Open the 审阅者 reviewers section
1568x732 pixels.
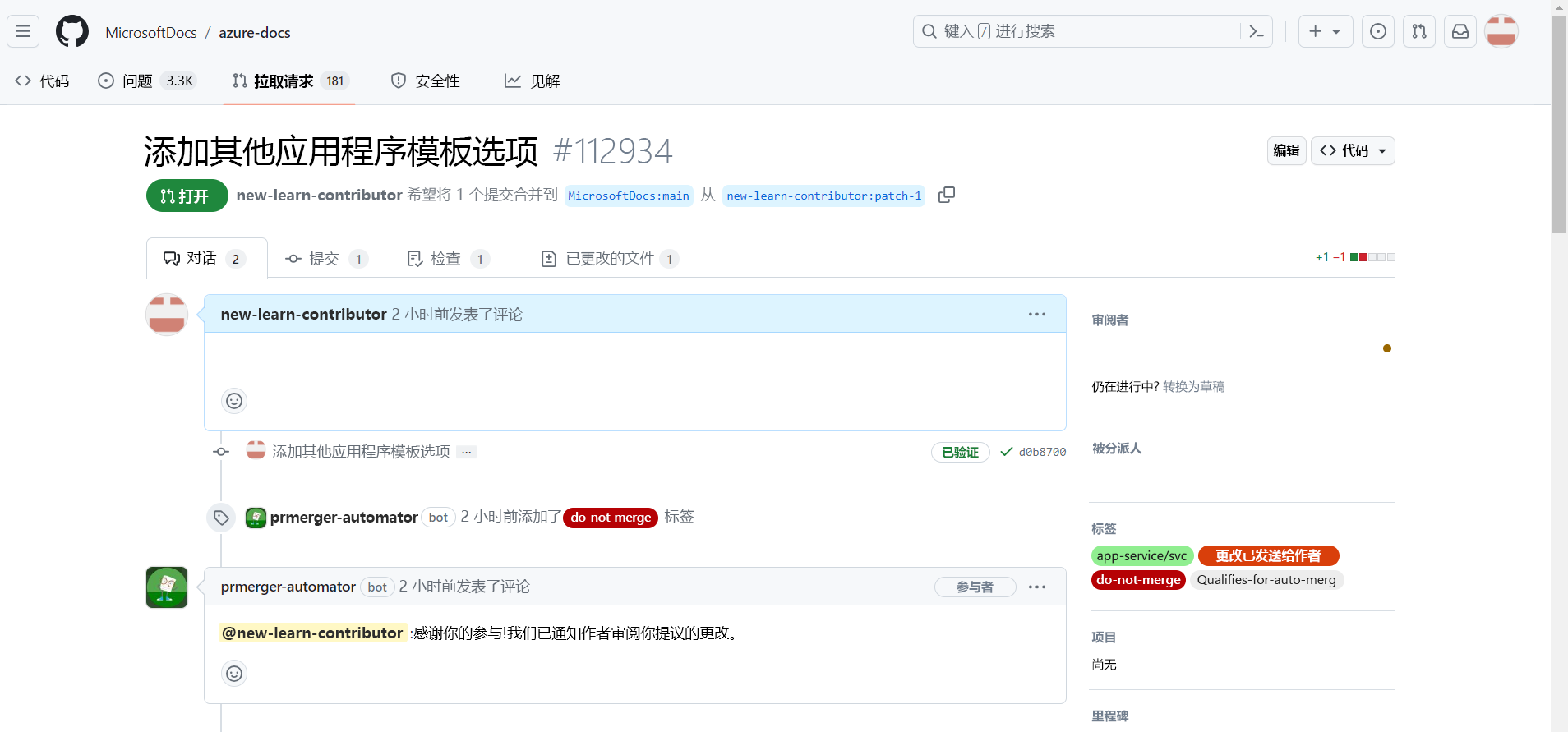click(x=1109, y=320)
